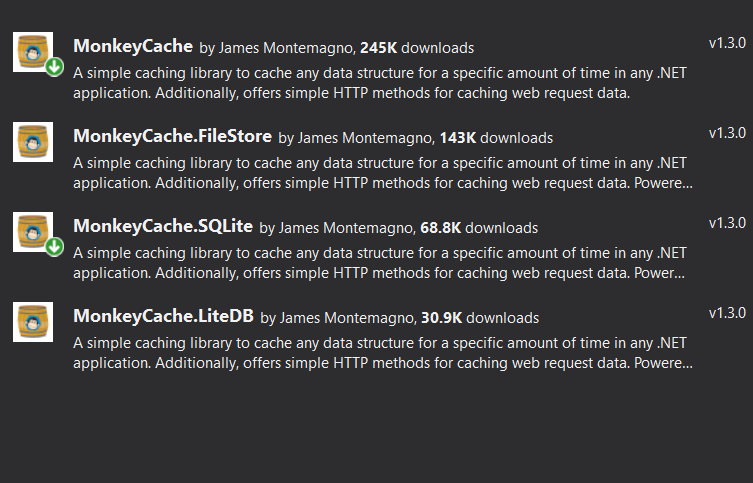Click the MonkeyCache package description text
The image size is (753, 483).
pyautogui.click(x=380, y=83)
